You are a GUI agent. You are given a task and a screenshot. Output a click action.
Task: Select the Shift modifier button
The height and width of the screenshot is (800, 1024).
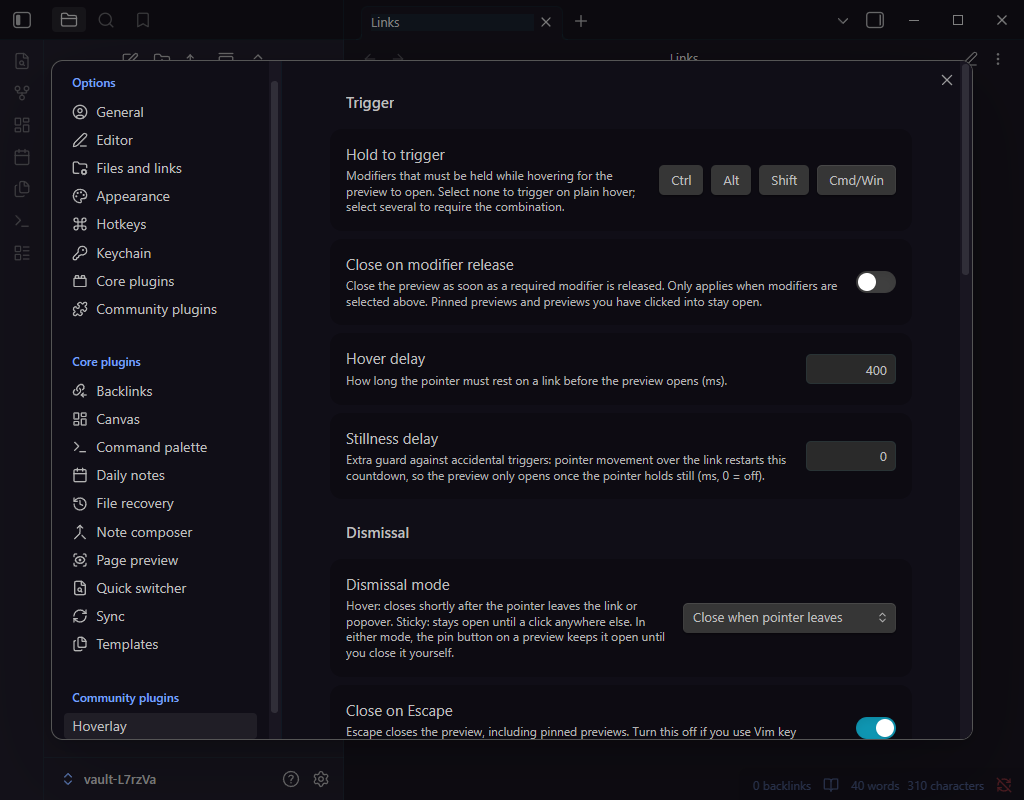784,180
